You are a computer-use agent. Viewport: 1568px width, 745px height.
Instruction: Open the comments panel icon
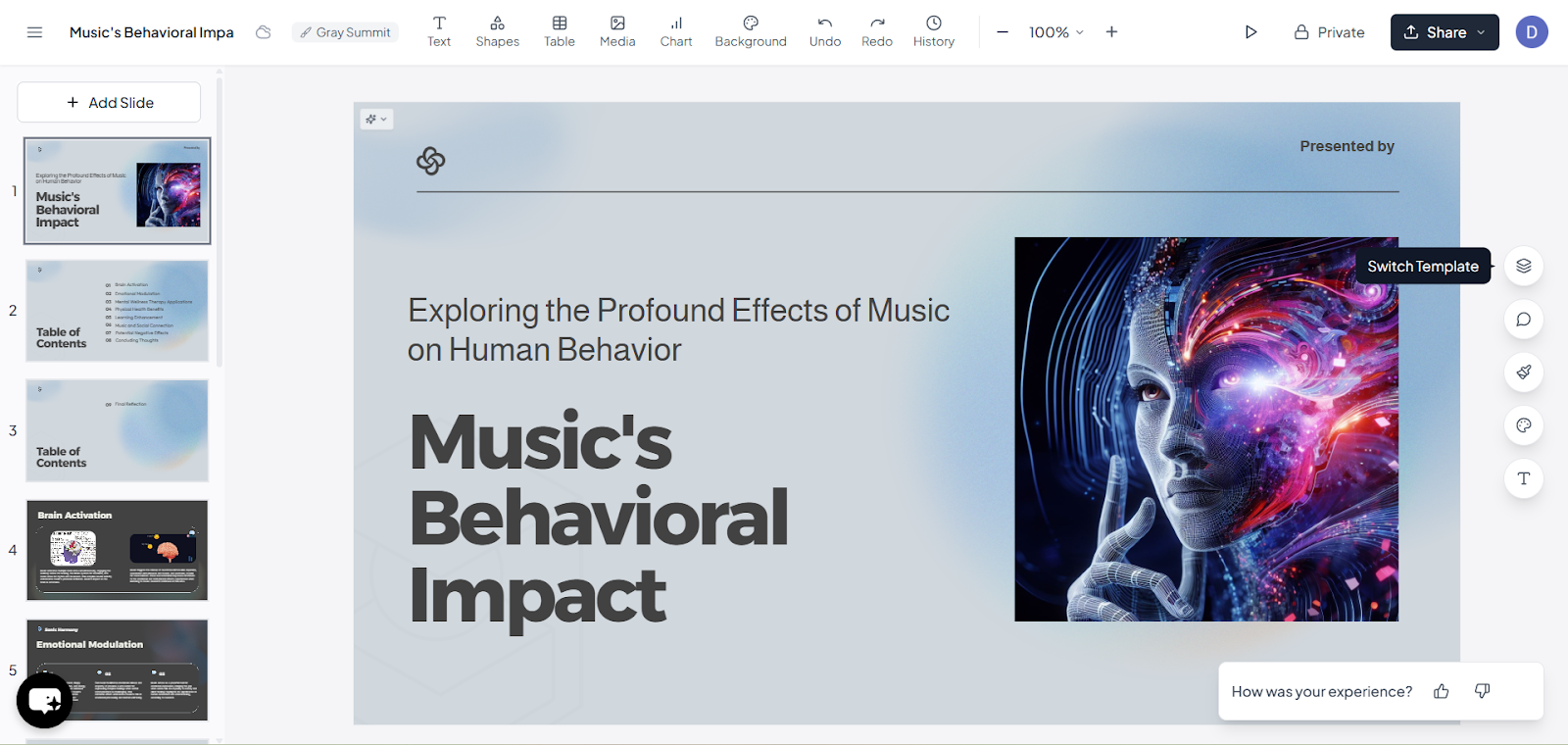pyautogui.click(x=1524, y=320)
